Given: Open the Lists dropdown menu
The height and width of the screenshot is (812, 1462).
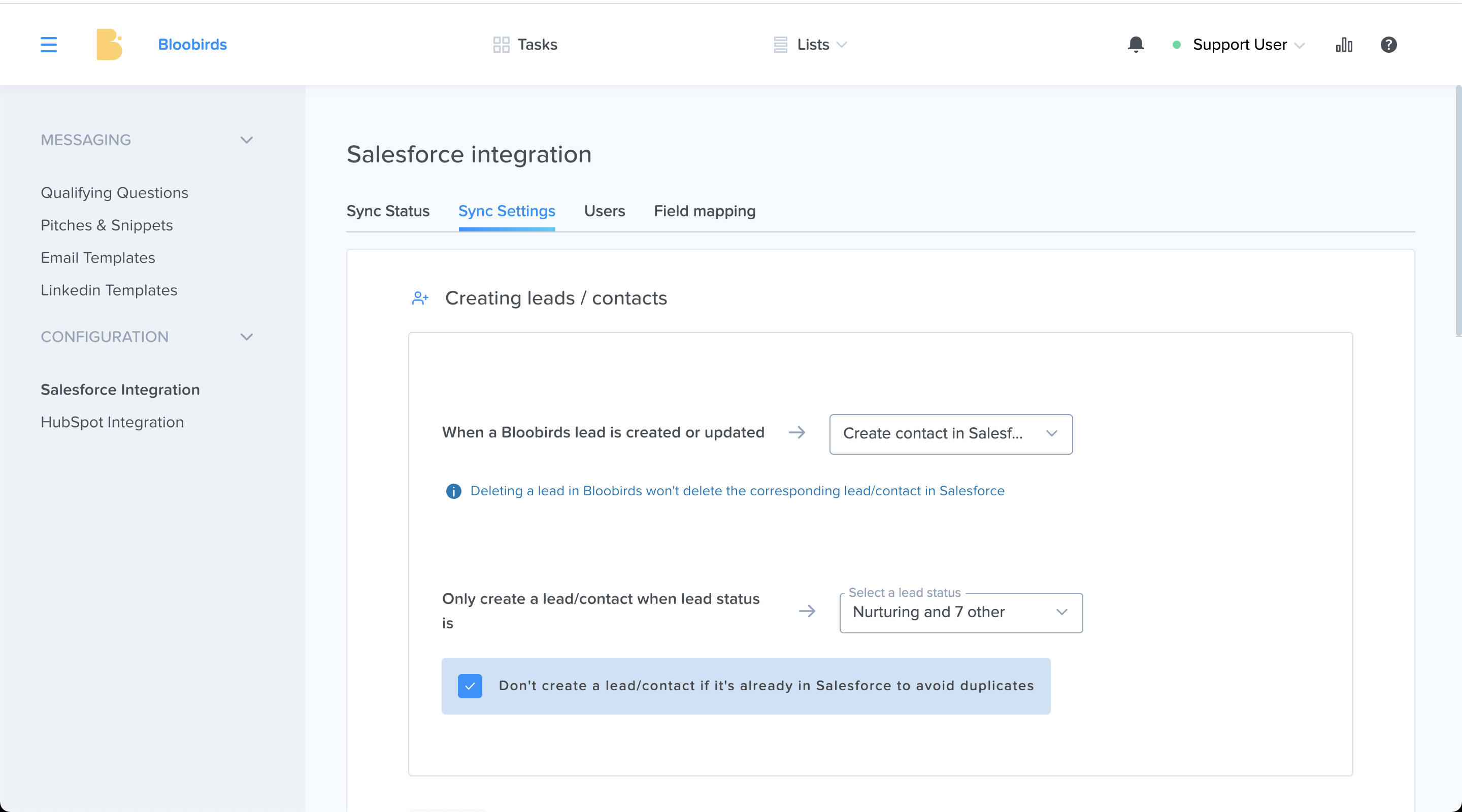Looking at the screenshot, I should click(812, 44).
